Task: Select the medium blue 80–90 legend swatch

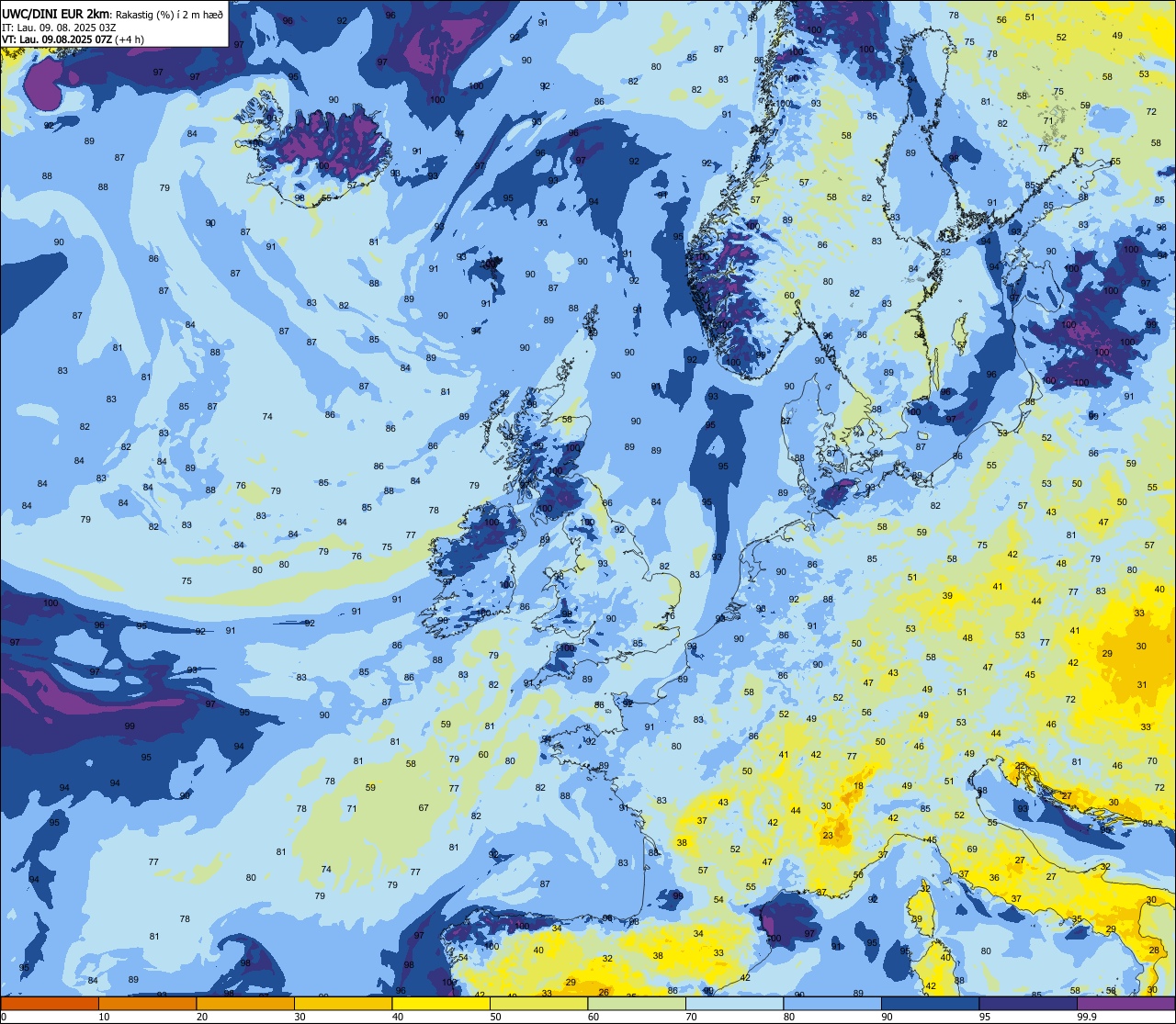Action: [x=832, y=1003]
